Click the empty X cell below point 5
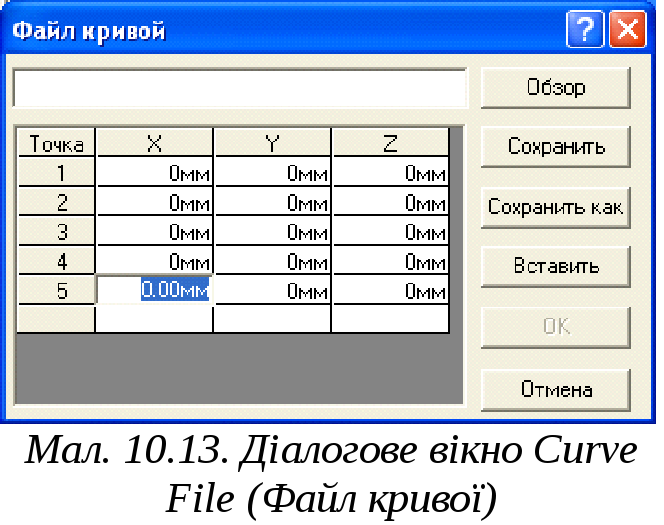The image size is (664, 525). pyautogui.click(x=155, y=319)
